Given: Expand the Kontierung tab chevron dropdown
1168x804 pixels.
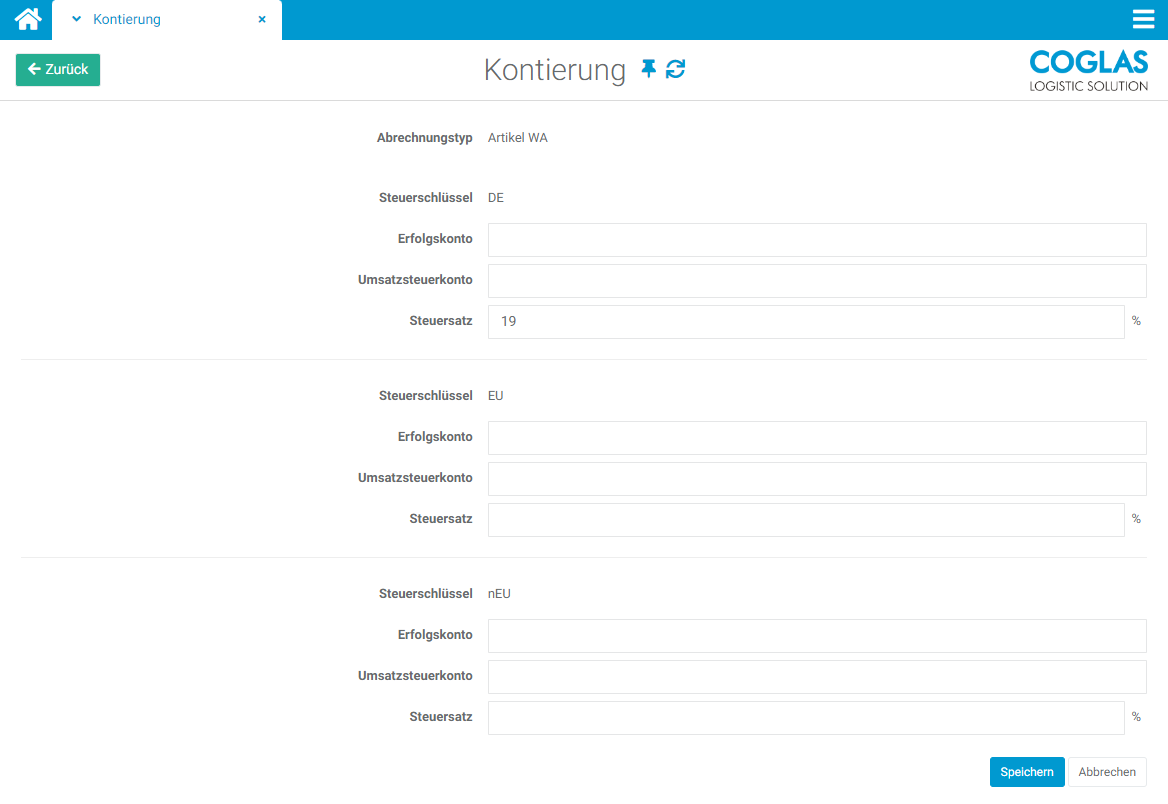Looking at the screenshot, I should [76, 19].
